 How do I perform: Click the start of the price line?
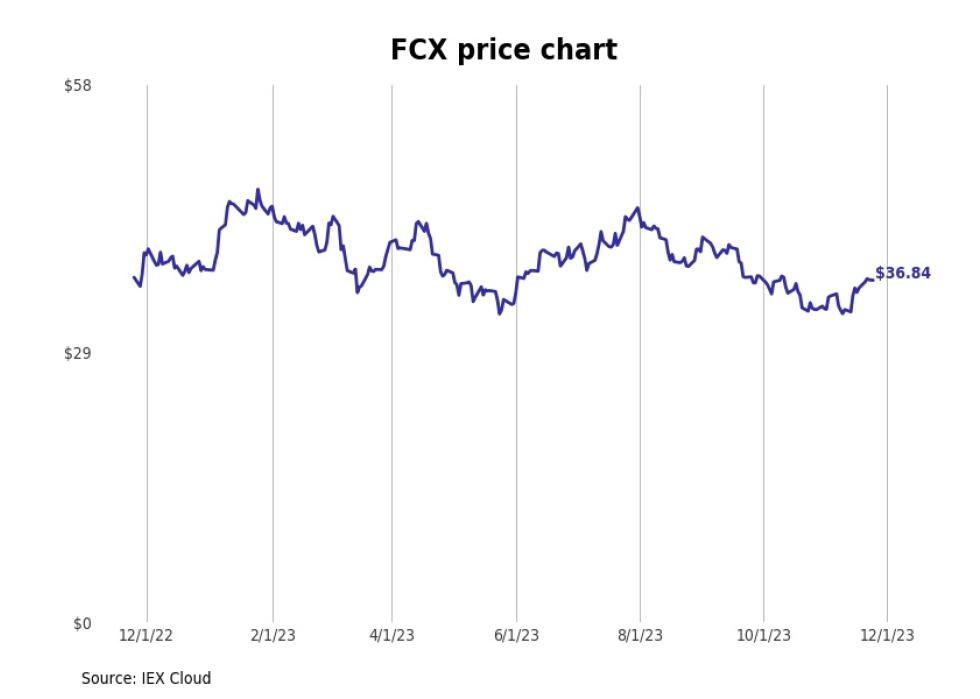coord(134,277)
